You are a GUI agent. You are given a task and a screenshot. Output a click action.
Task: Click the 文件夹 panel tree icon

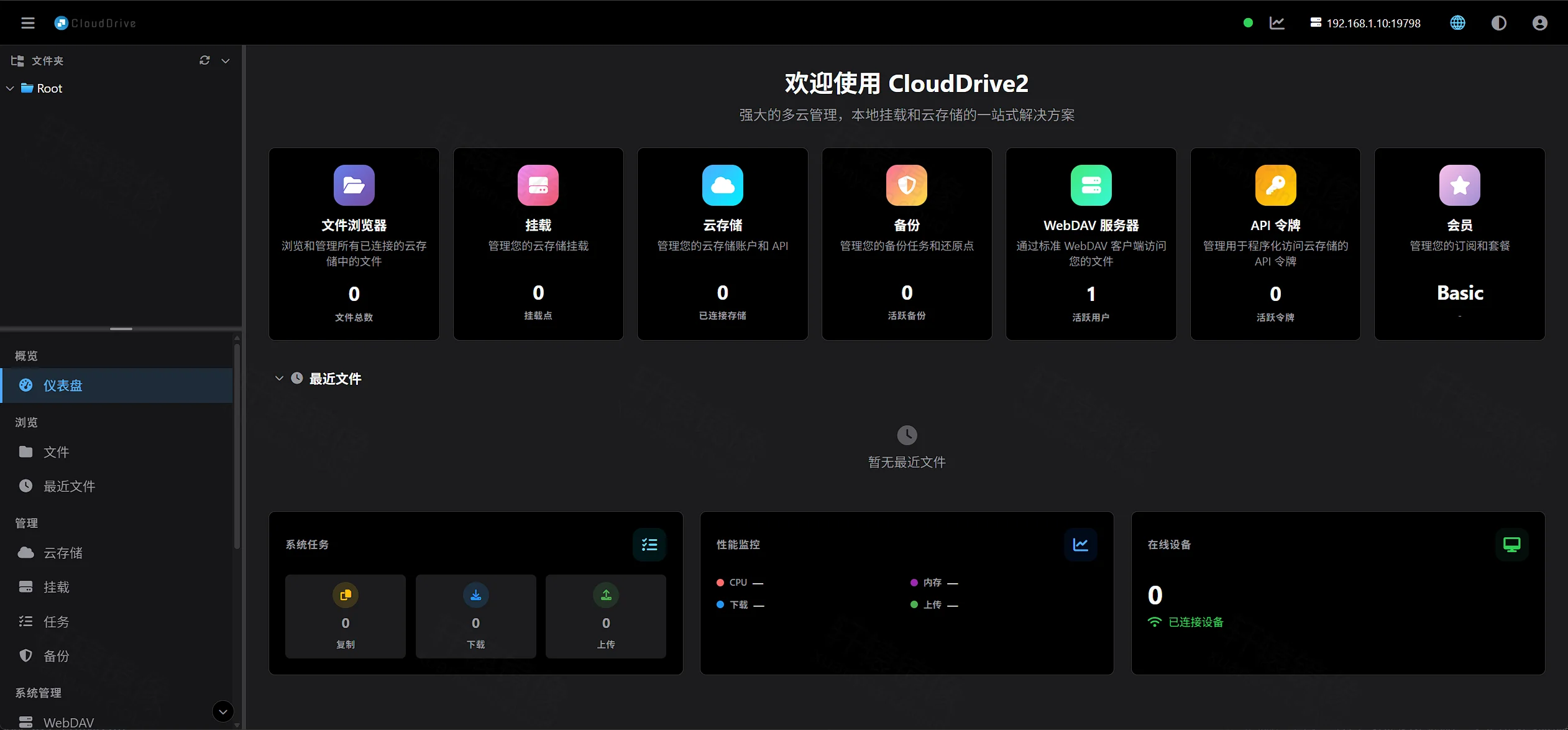[17, 60]
